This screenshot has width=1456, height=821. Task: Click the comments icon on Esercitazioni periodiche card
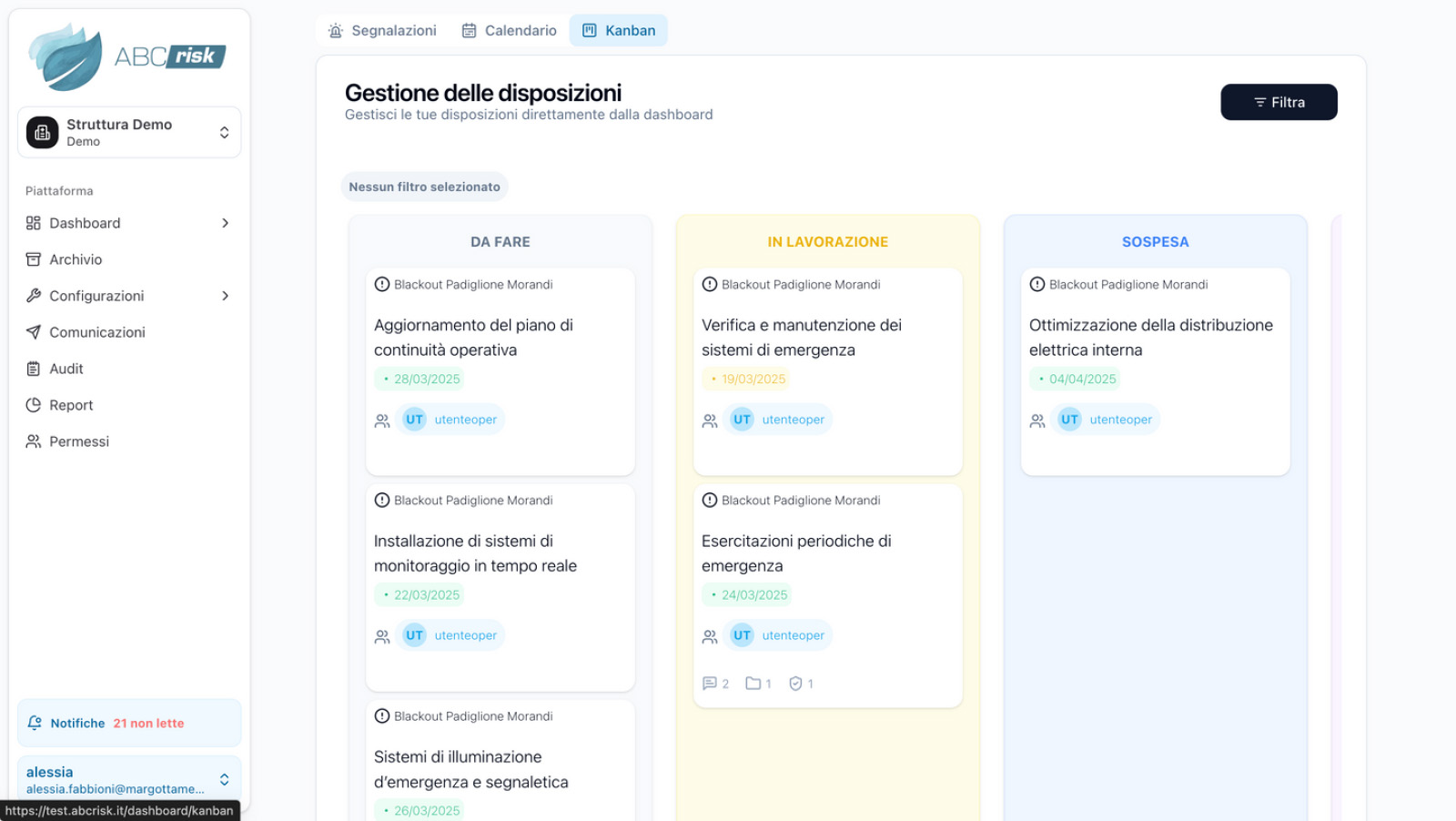click(x=710, y=684)
